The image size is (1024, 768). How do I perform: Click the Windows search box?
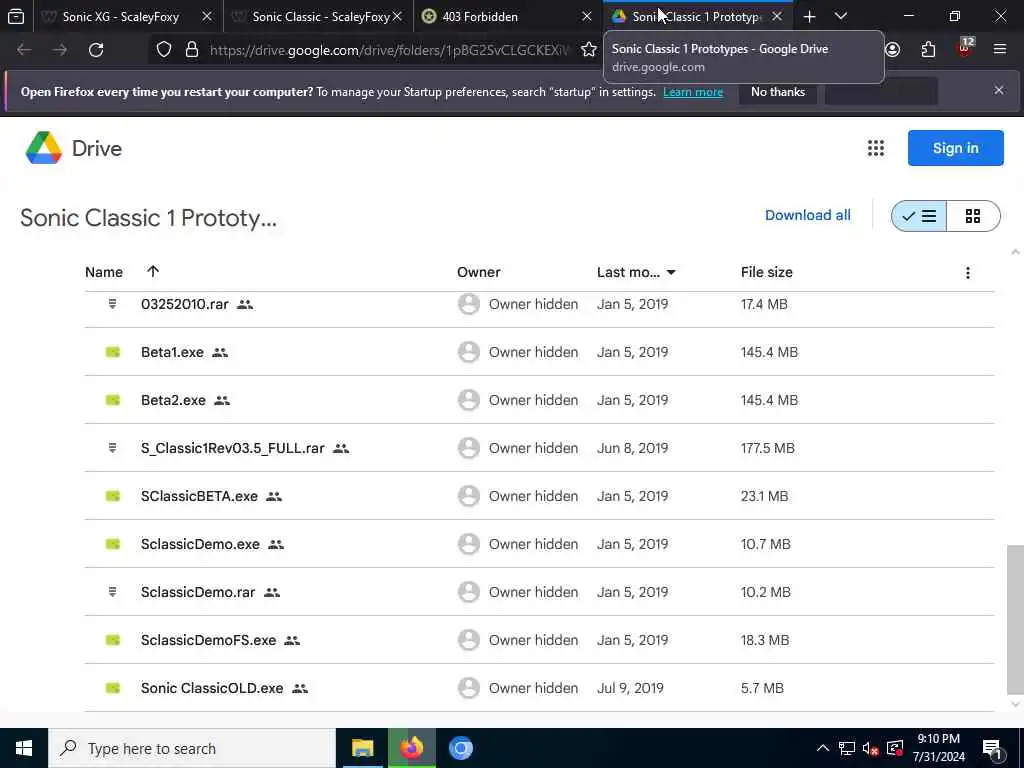click(192, 748)
